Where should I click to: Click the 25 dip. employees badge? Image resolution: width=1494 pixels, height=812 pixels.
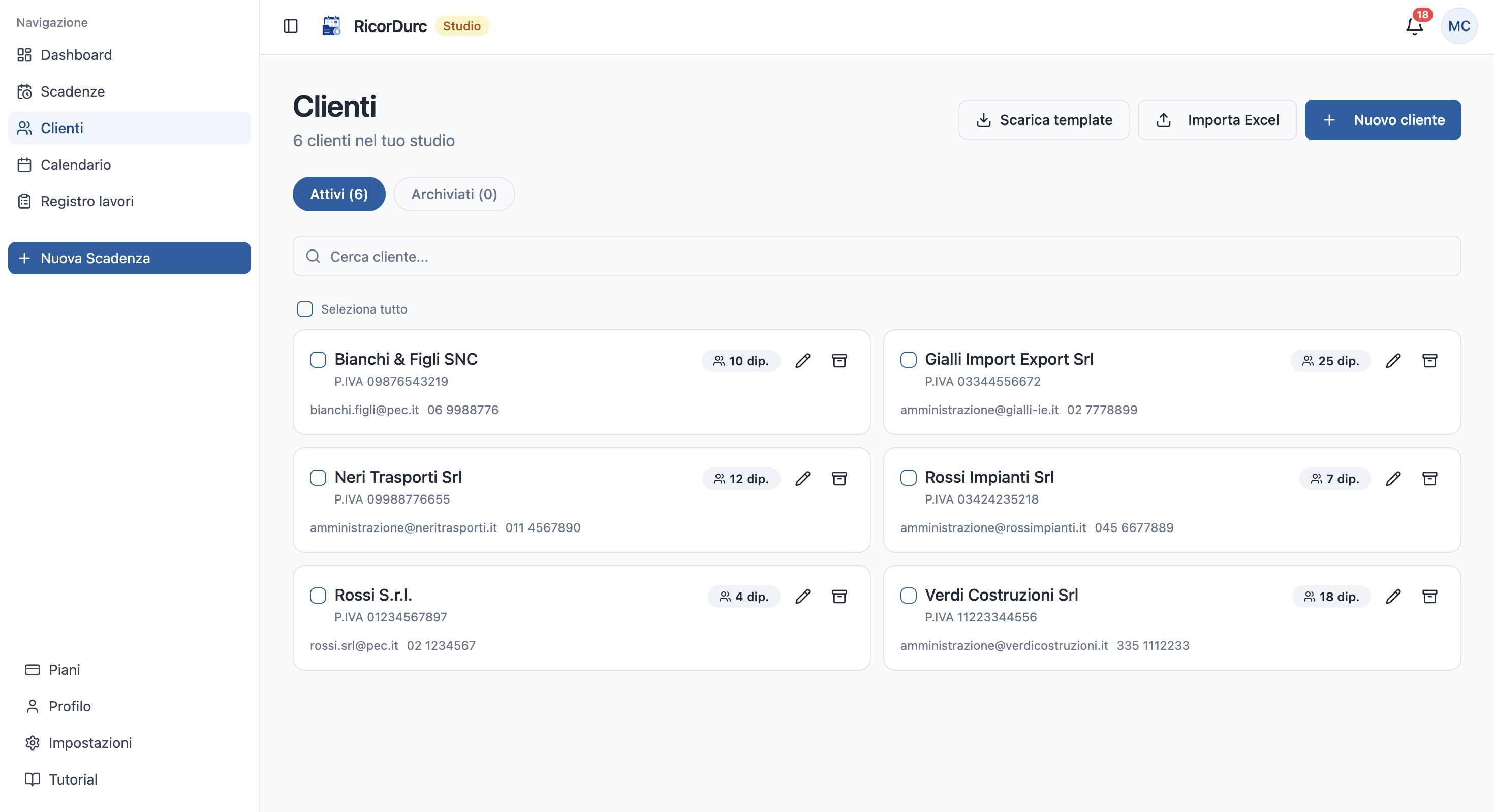[x=1330, y=361]
